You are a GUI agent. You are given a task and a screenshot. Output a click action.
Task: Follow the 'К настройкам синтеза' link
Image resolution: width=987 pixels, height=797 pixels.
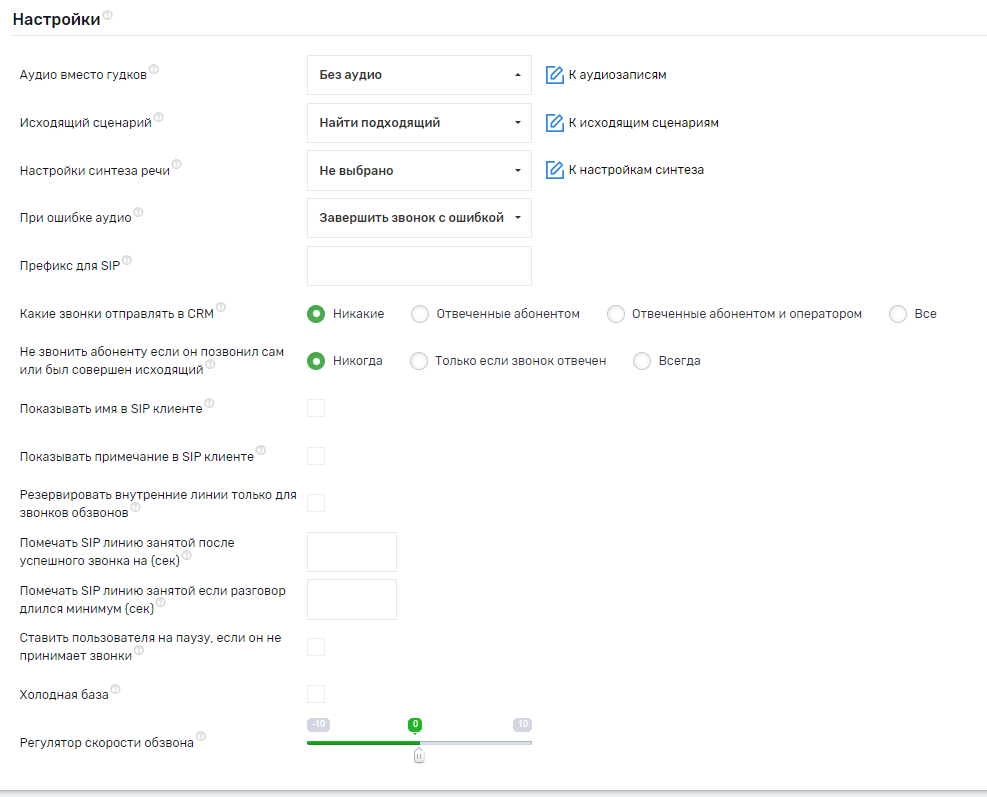636,170
